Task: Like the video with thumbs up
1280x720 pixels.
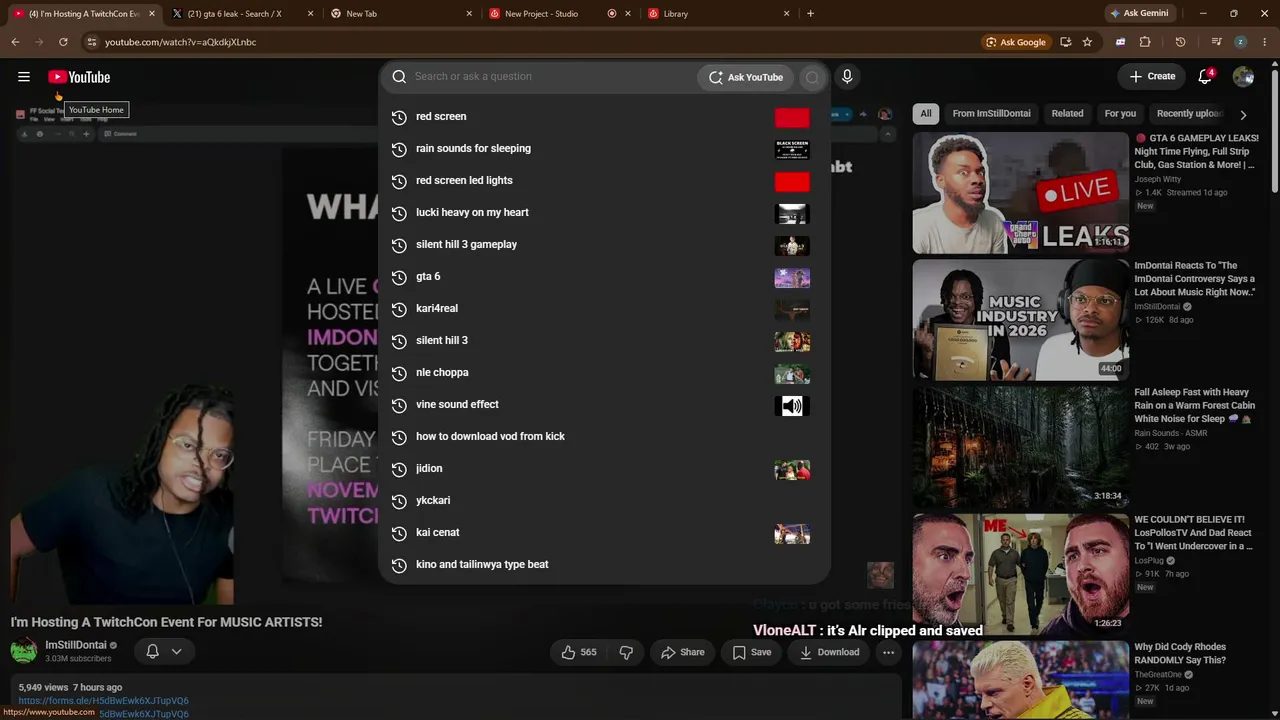Action: tap(579, 652)
